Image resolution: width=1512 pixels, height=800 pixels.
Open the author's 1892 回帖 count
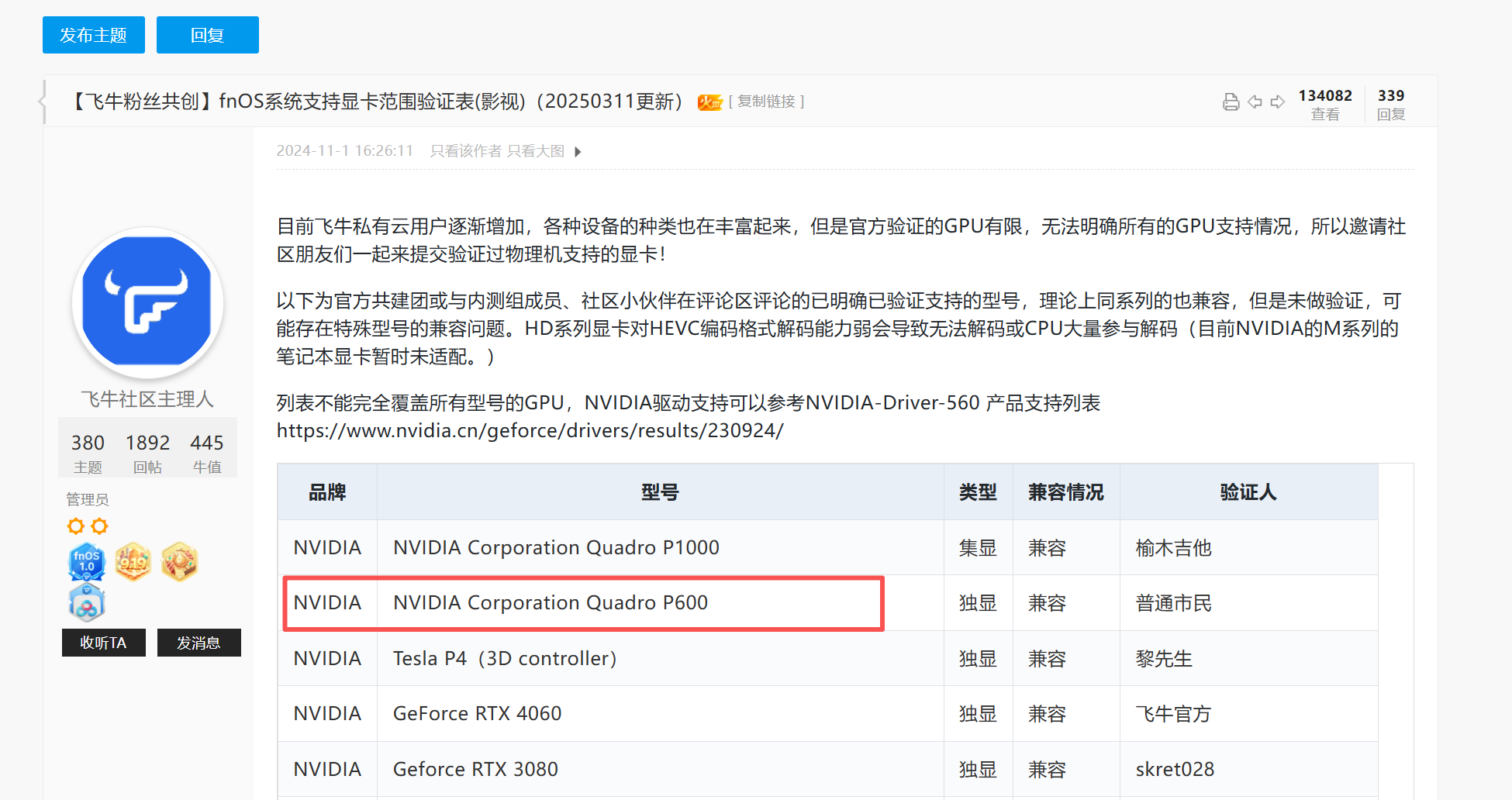tap(147, 453)
